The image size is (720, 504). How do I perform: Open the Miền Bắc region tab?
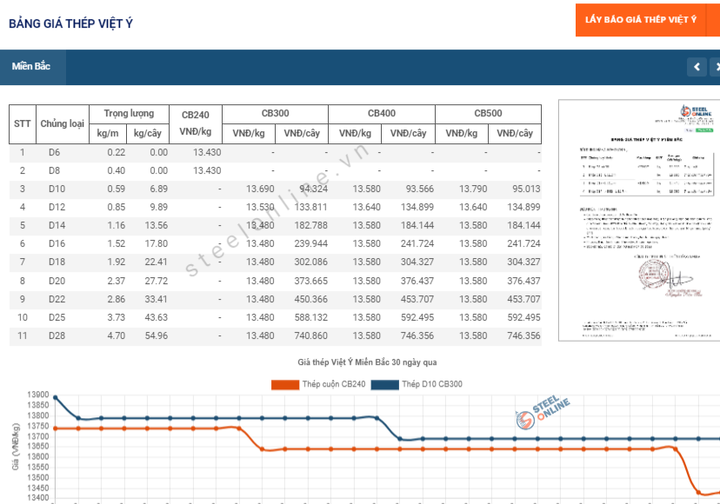pyautogui.click(x=31, y=67)
